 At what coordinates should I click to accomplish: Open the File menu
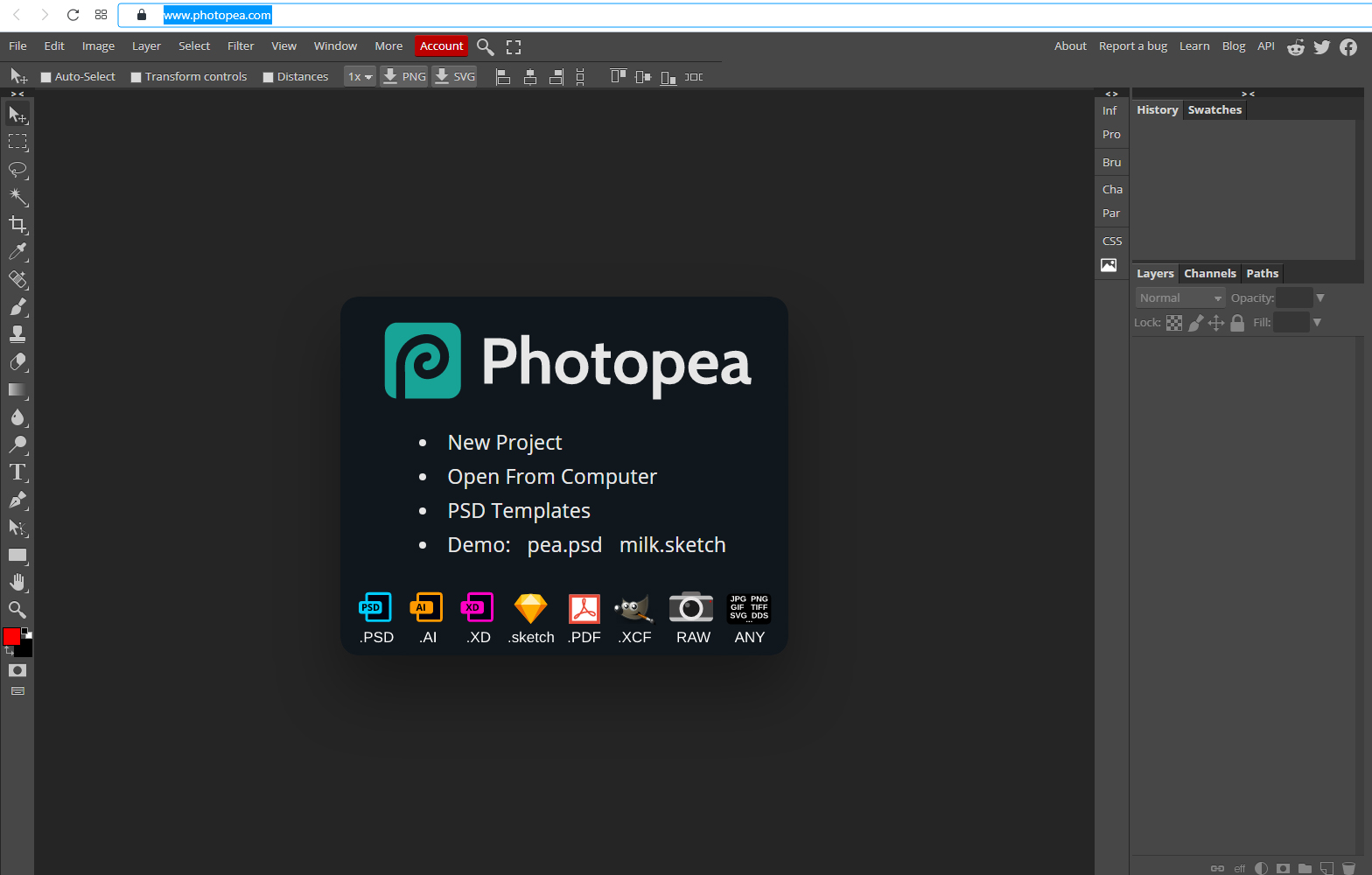tap(17, 46)
